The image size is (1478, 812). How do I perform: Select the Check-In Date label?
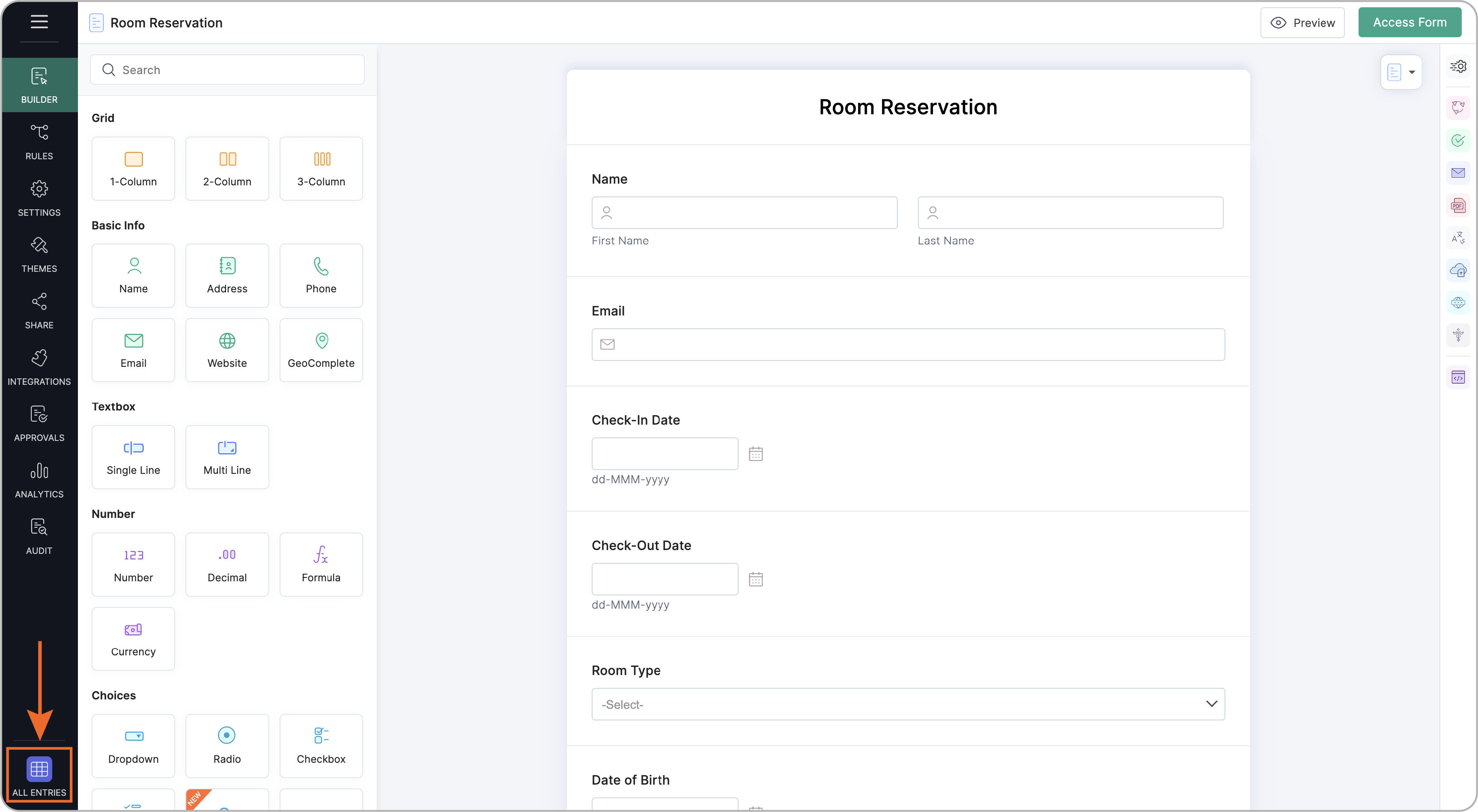coord(635,420)
